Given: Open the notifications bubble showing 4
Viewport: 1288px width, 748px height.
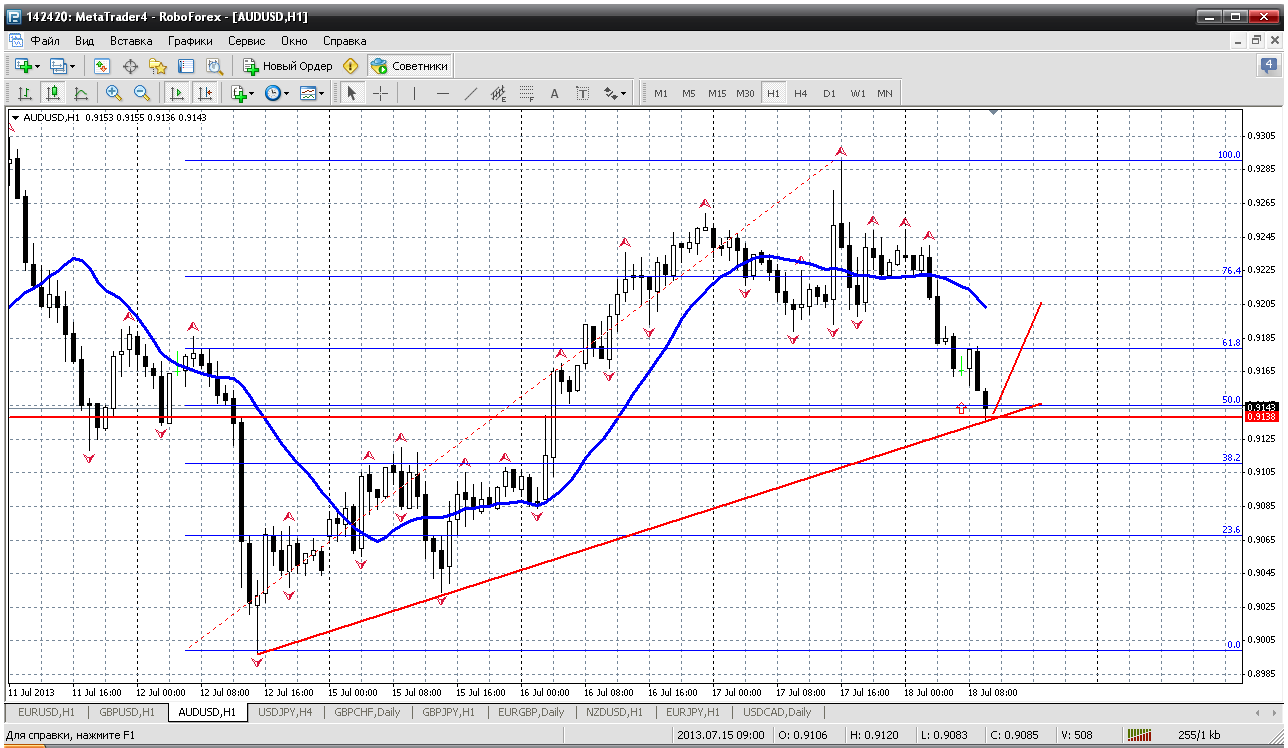Looking at the screenshot, I should coord(1267,66).
